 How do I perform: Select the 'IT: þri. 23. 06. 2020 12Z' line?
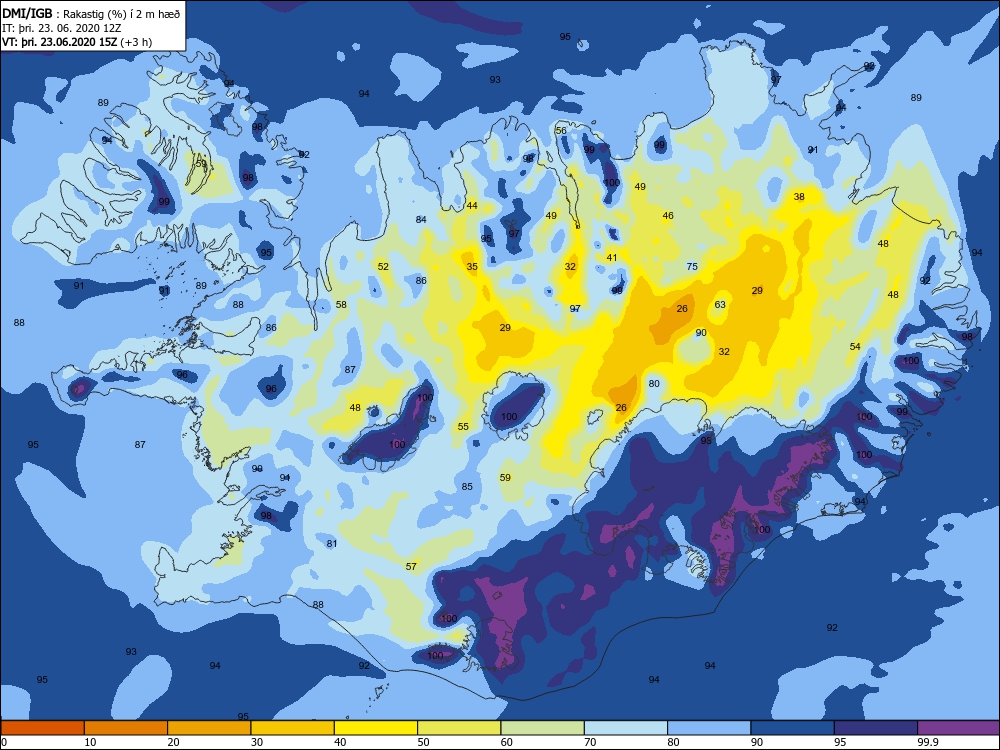(x=63, y=28)
